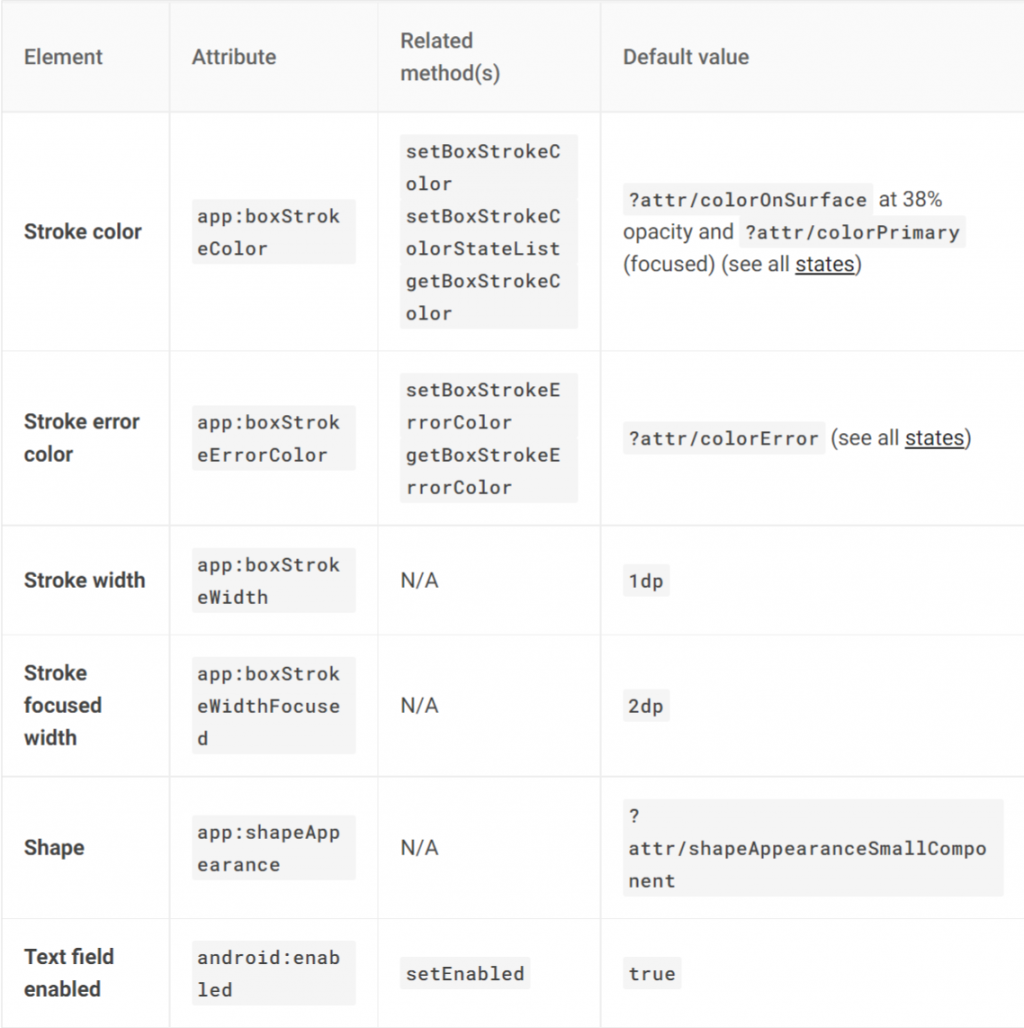The height and width of the screenshot is (1028, 1024).
Task: Click the states link in Stroke color row
Action: point(825,265)
